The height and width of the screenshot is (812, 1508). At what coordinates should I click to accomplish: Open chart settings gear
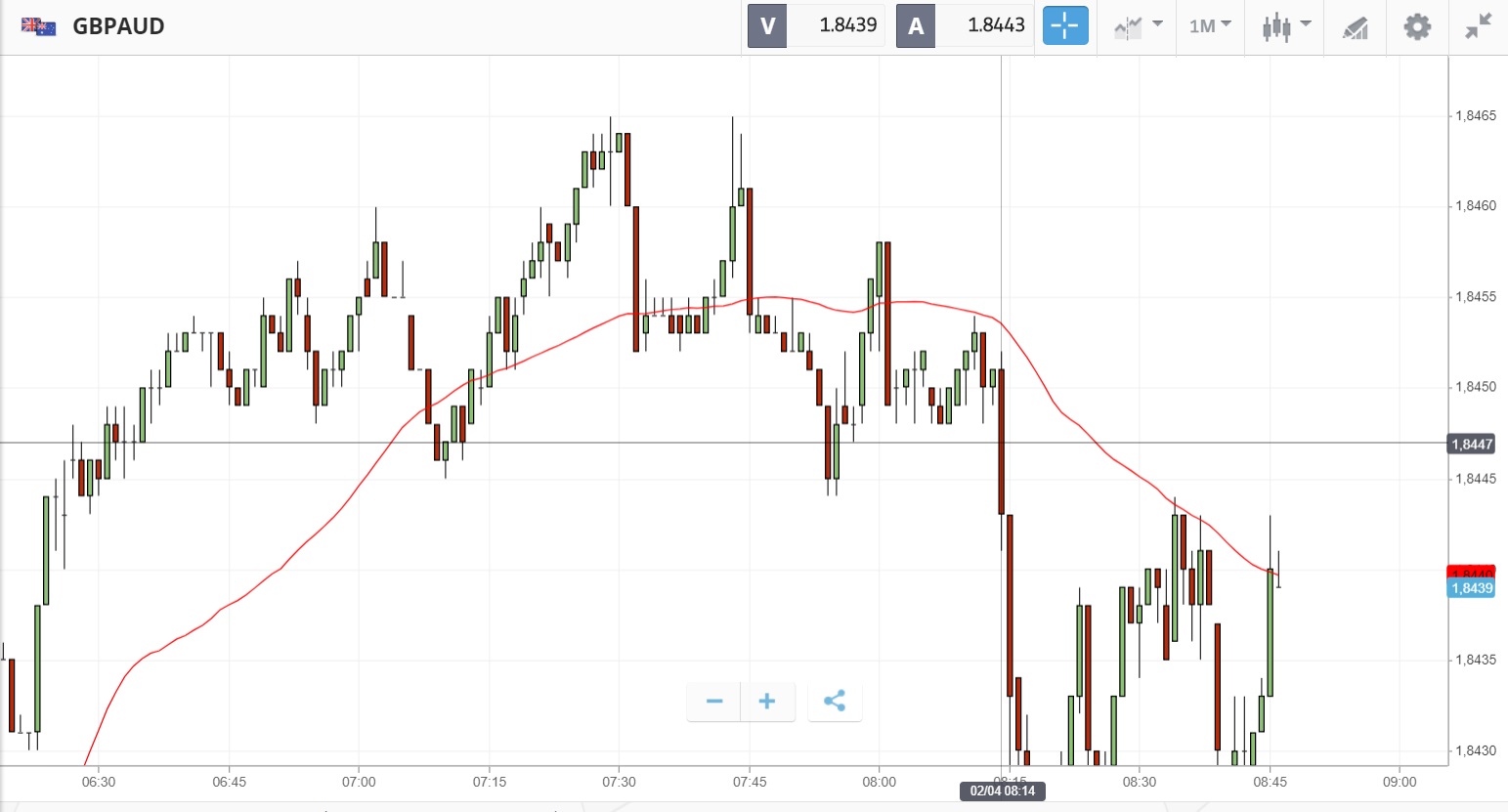click(x=1417, y=26)
